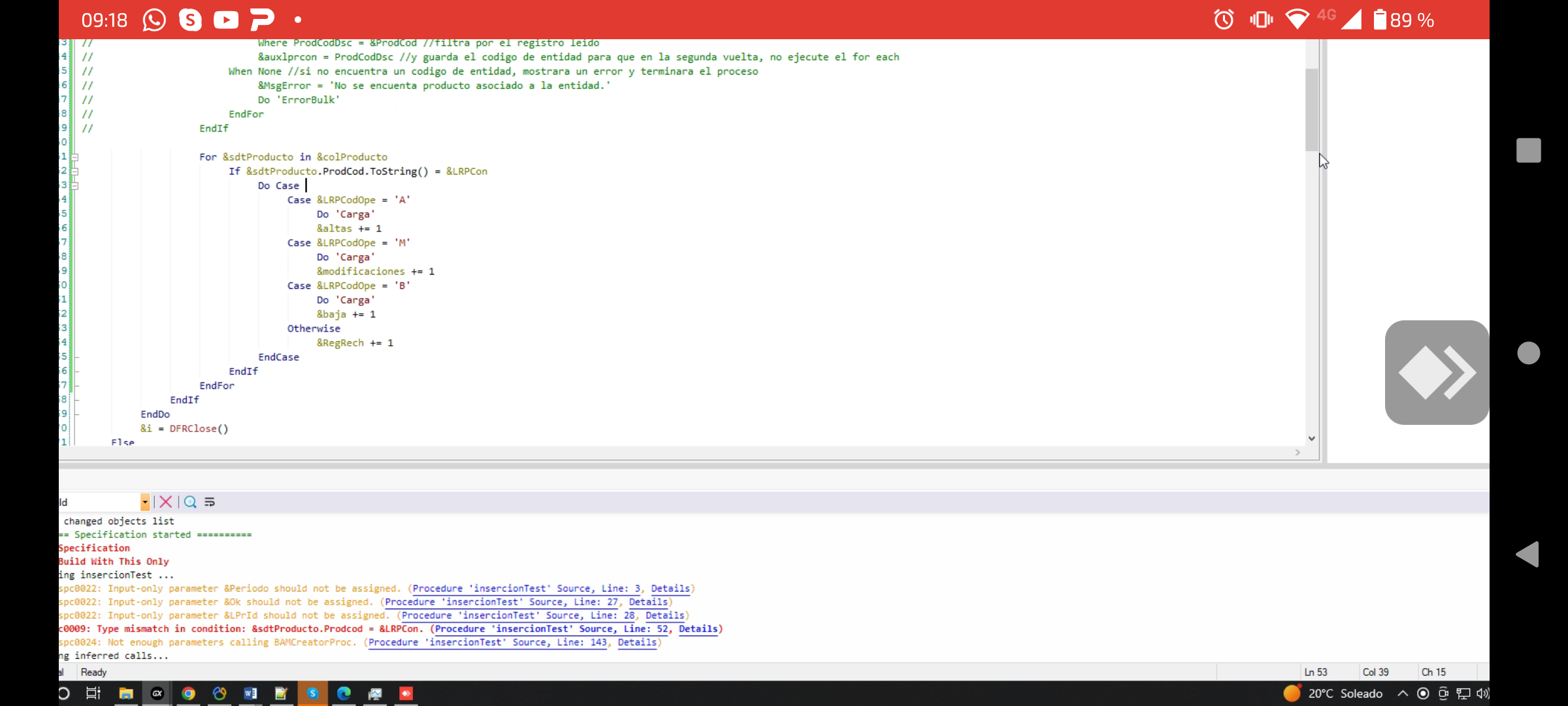Tap the P-shaped app notification icon

coord(262,20)
